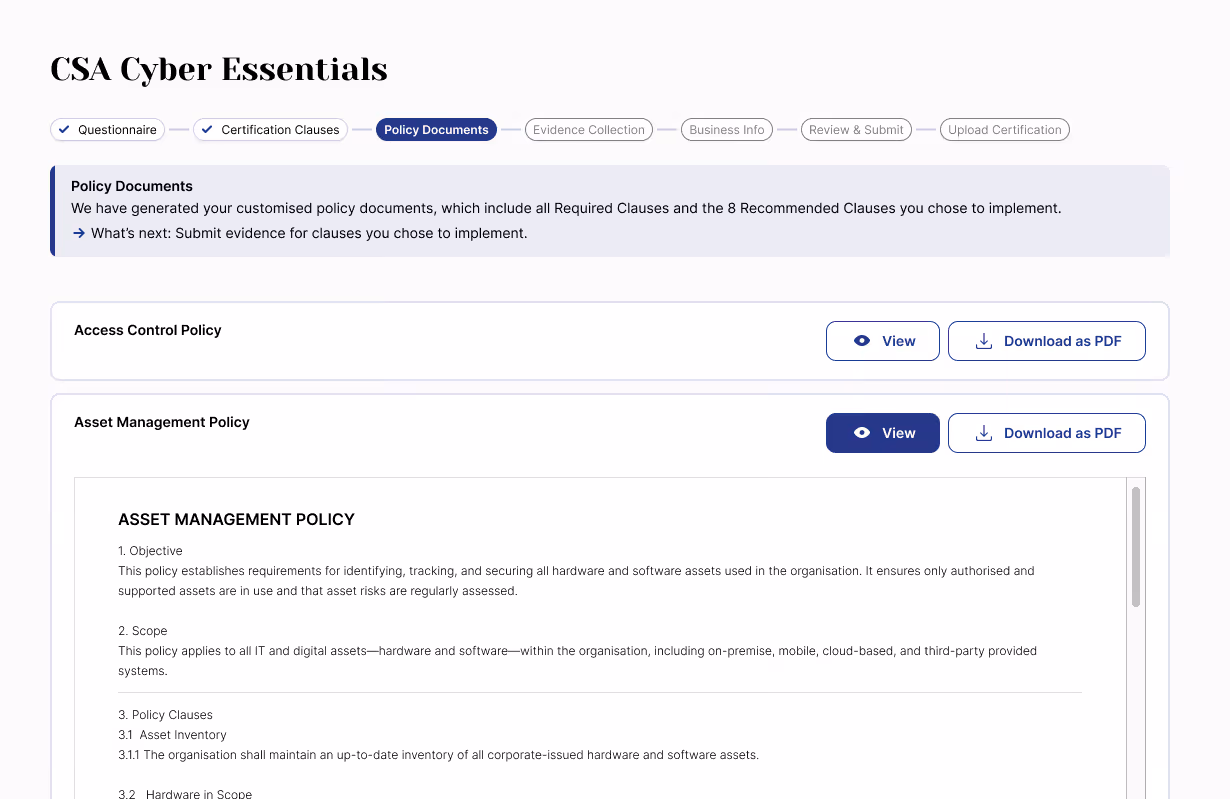Click the checkmark icon on the Questionnaire step
1230x799 pixels.
[x=65, y=129]
